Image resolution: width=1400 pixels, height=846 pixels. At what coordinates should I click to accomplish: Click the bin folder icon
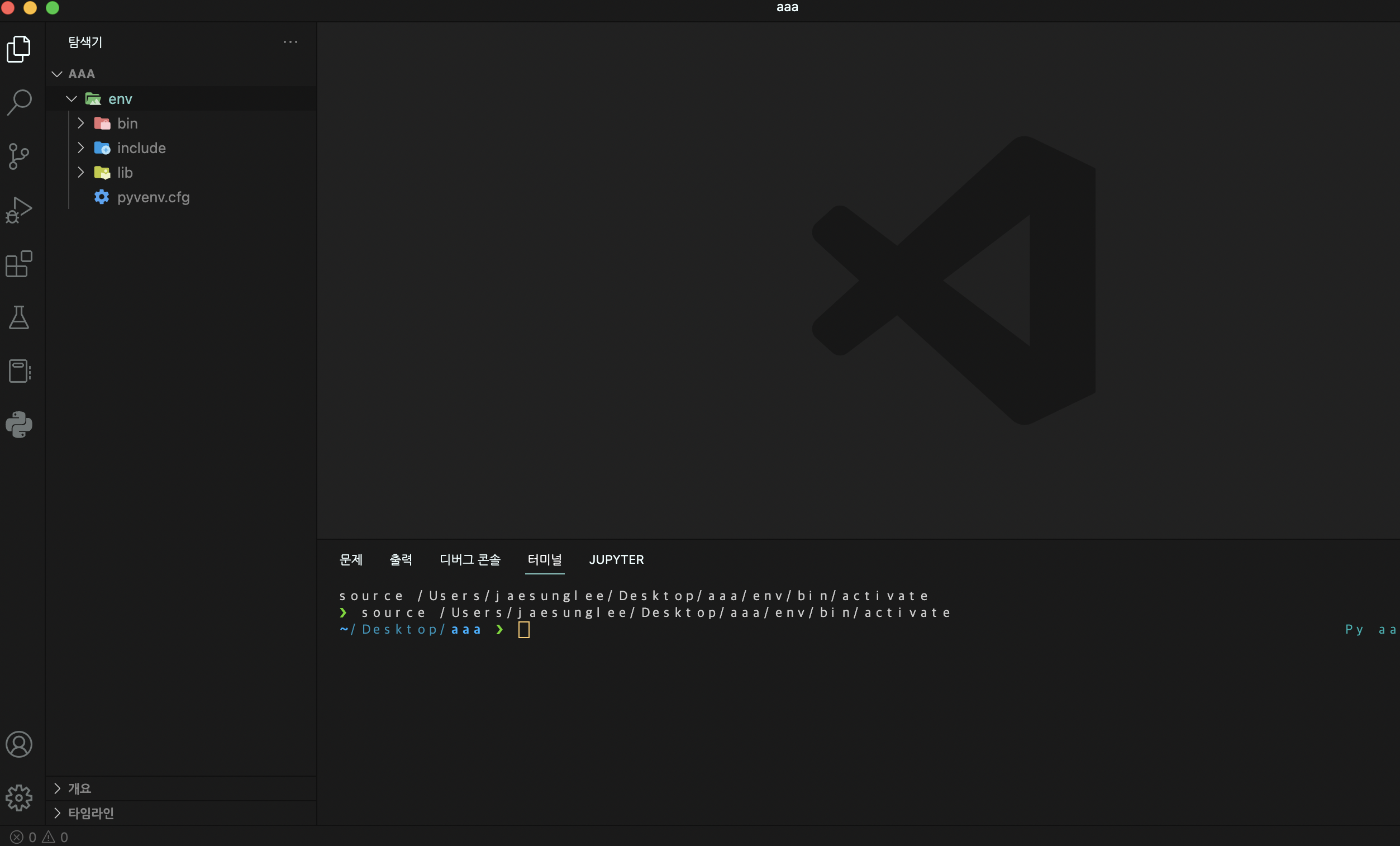coord(102,123)
